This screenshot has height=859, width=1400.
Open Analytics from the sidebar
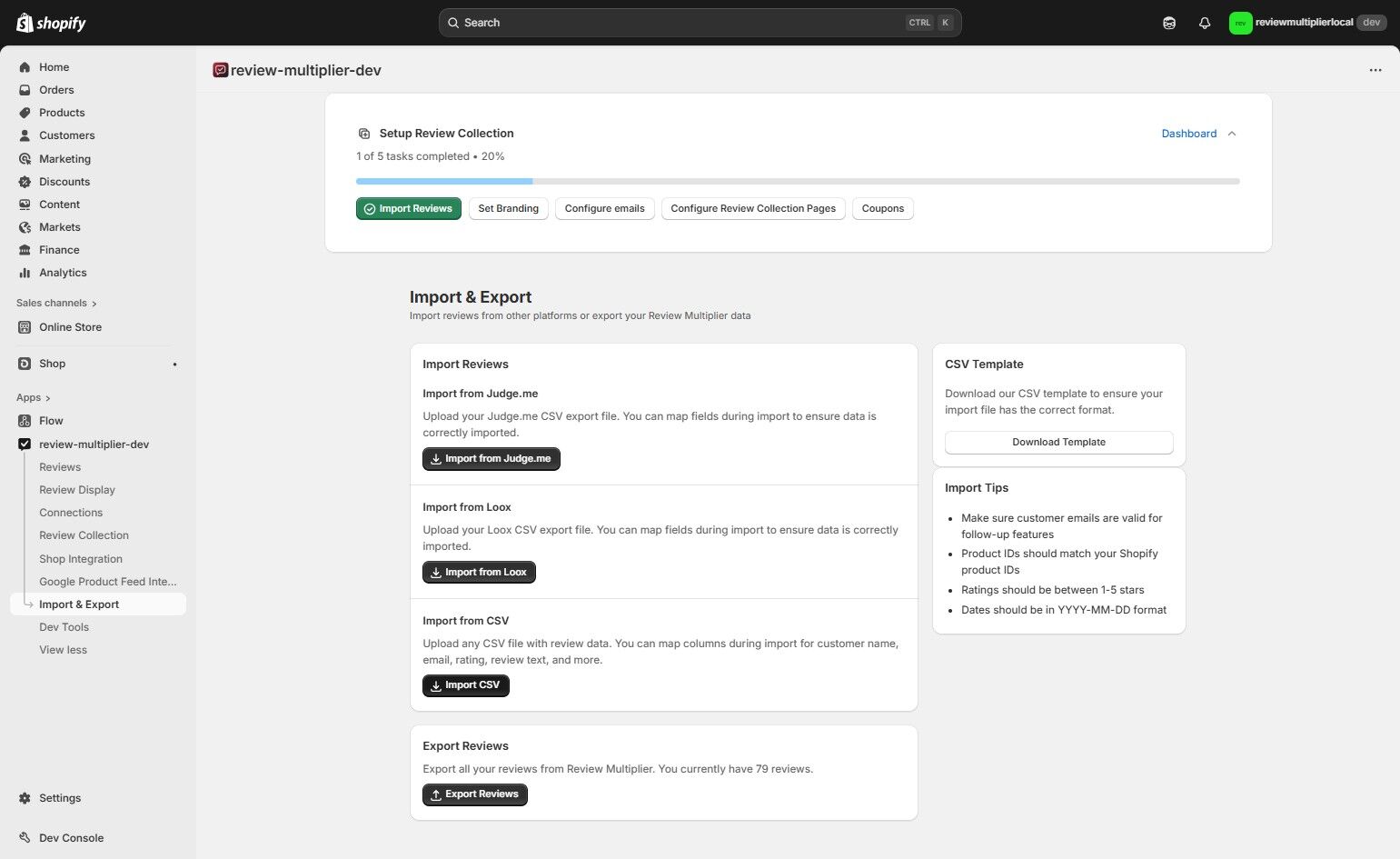pos(63,273)
